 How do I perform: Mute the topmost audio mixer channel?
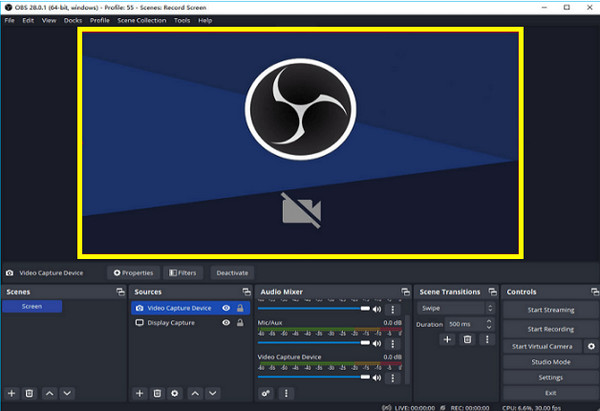tap(377, 309)
